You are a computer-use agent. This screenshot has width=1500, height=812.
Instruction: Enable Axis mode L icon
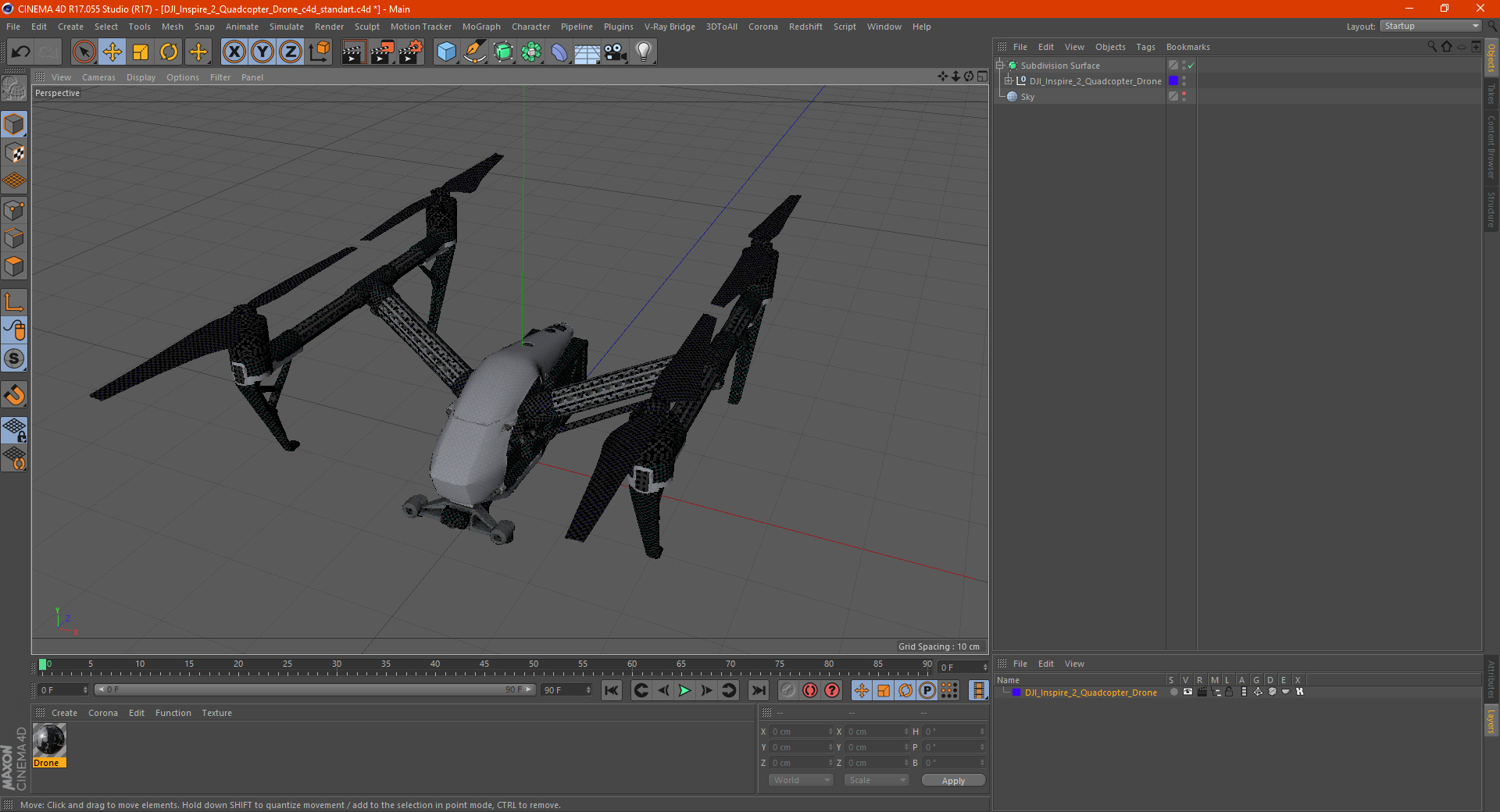coord(14,302)
